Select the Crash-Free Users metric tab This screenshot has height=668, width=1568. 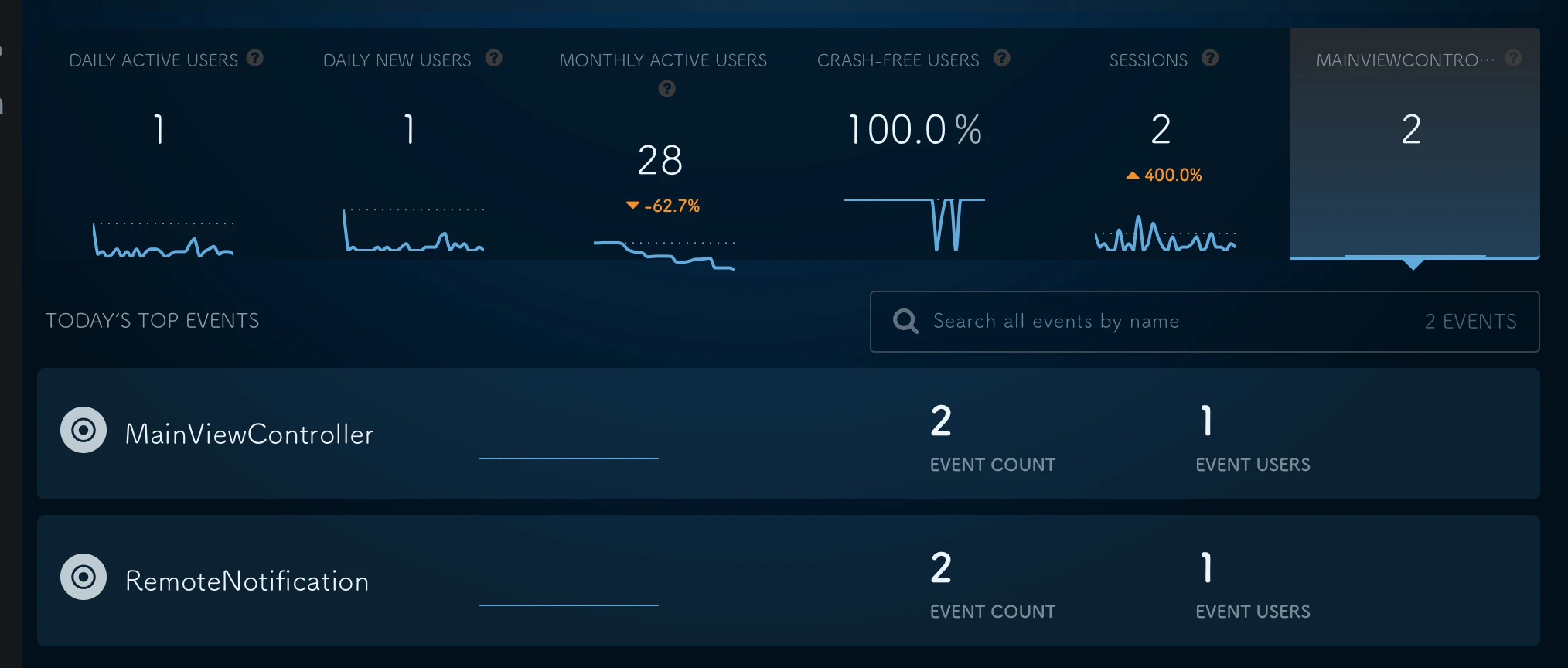click(914, 144)
